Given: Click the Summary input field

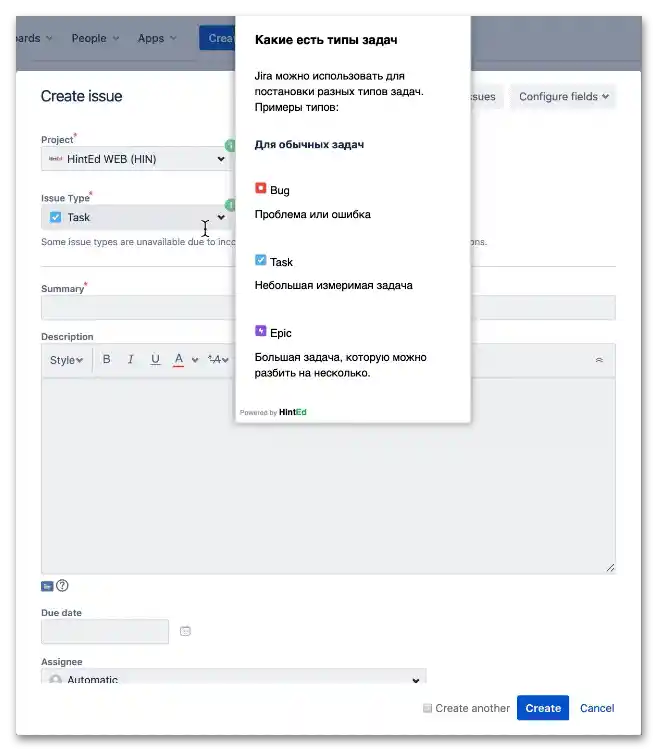Looking at the screenshot, I should (x=328, y=307).
